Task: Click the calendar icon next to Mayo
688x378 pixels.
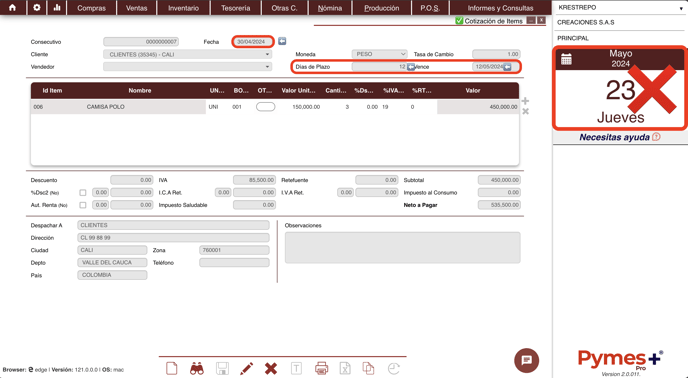Action: (566, 59)
